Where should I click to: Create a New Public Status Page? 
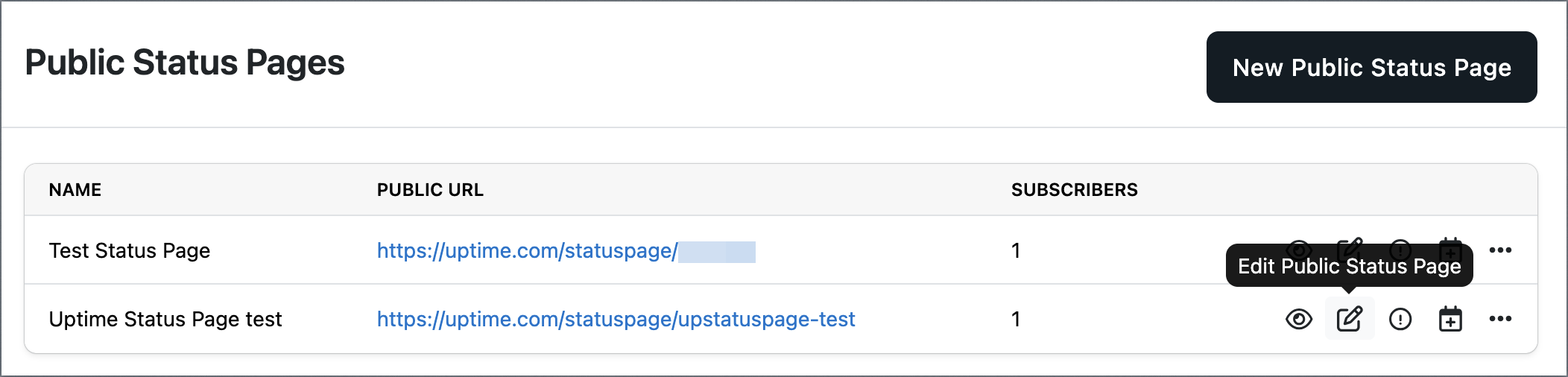pyautogui.click(x=1371, y=67)
